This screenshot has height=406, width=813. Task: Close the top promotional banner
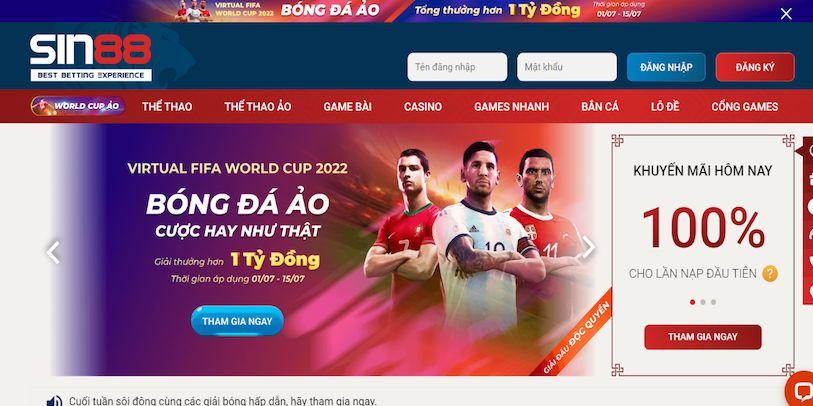point(786,14)
